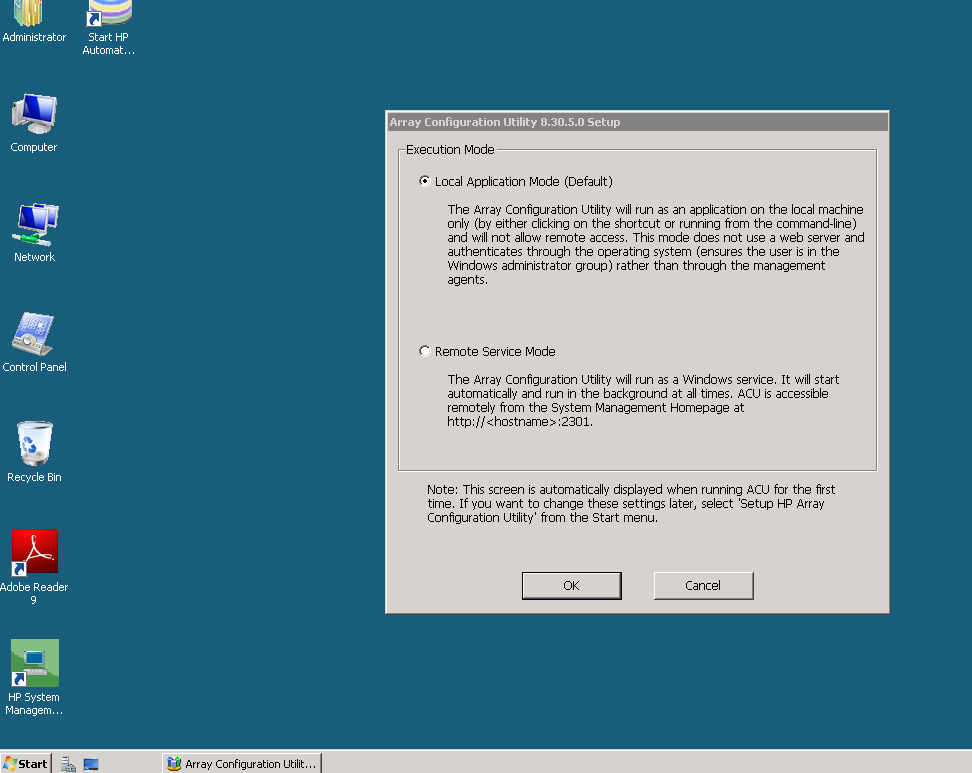This screenshot has height=773, width=972.
Task: Click the Show Desktop quick launch icon
Action: point(91,764)
